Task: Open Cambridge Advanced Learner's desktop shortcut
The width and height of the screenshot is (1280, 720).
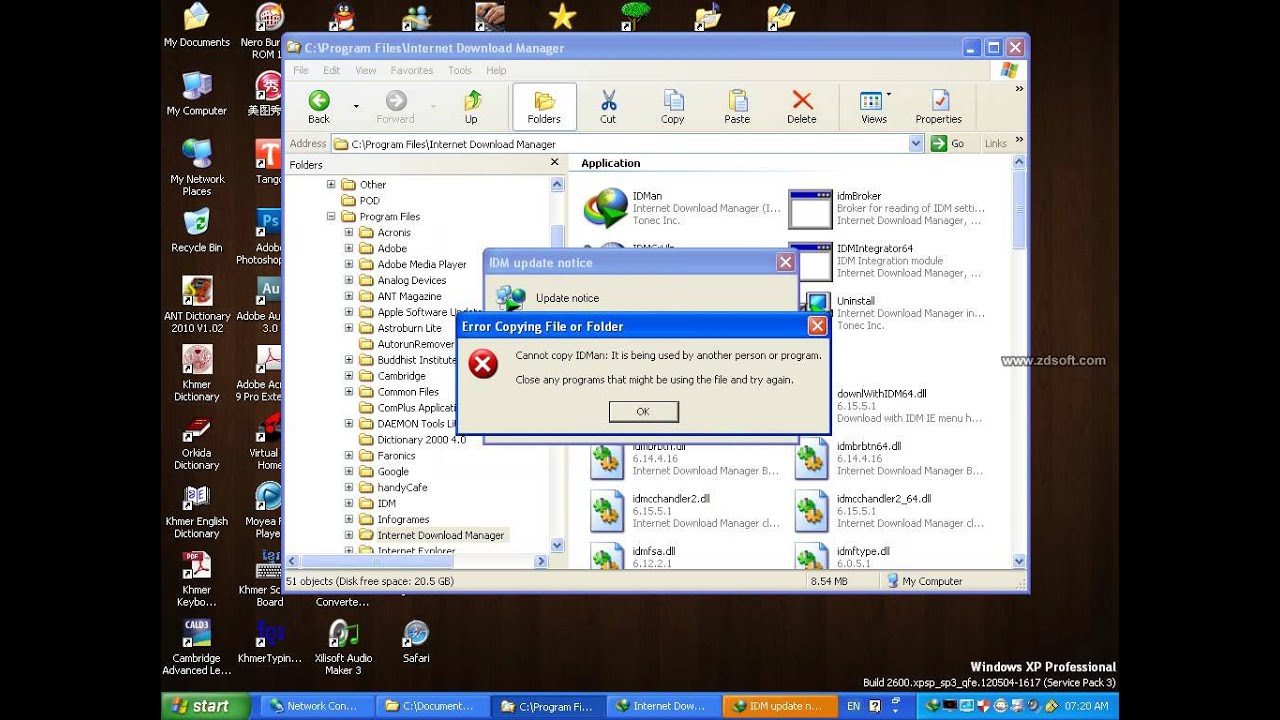Action: (197, 648)
